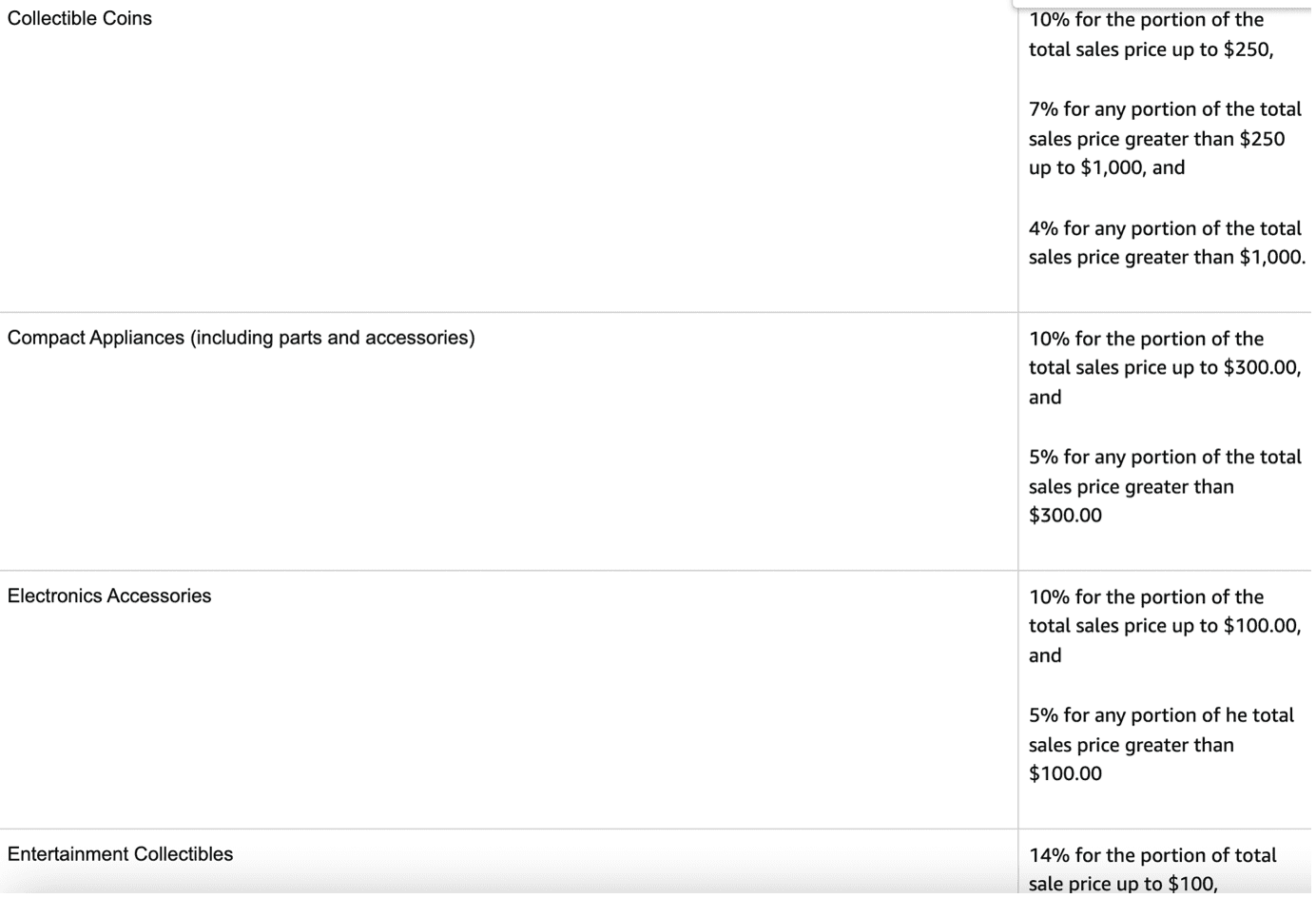Select Compact Appliances 10% up to $300.00 text
The width and height of the screenshot is (1316, 898).
tap(1164, 367)
